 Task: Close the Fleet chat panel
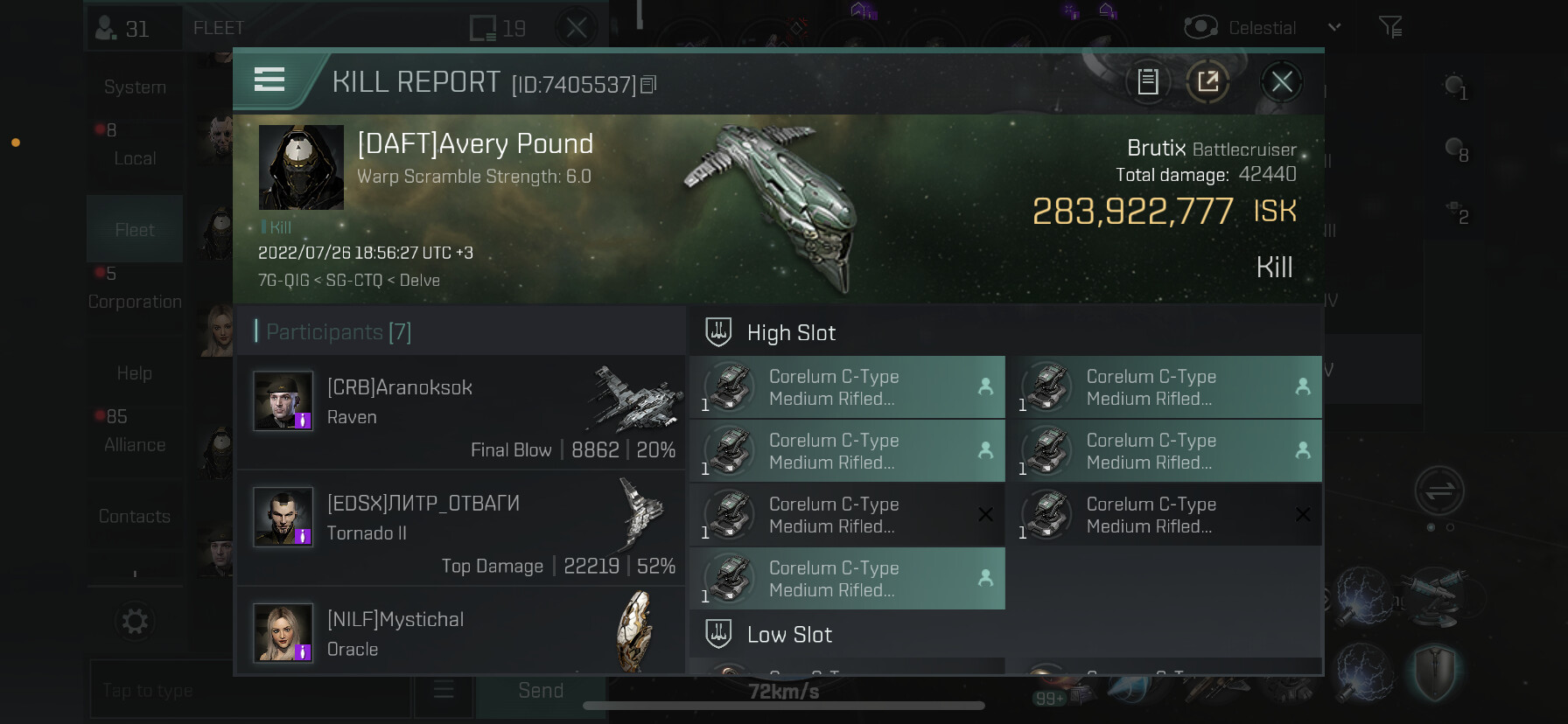pyautogui.click(x=577, y=28)
